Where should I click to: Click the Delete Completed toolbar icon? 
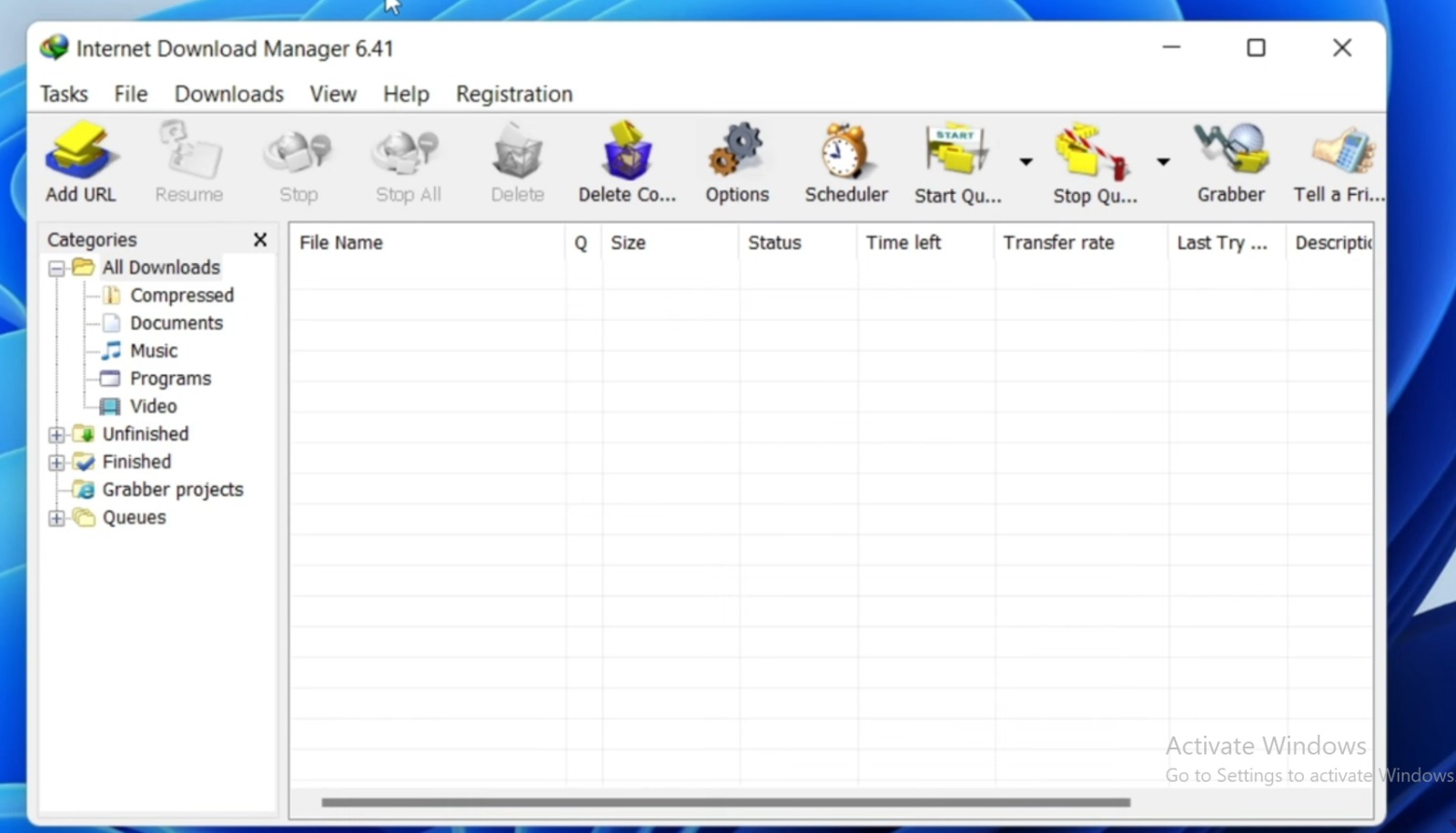click(x=627, y=152)
